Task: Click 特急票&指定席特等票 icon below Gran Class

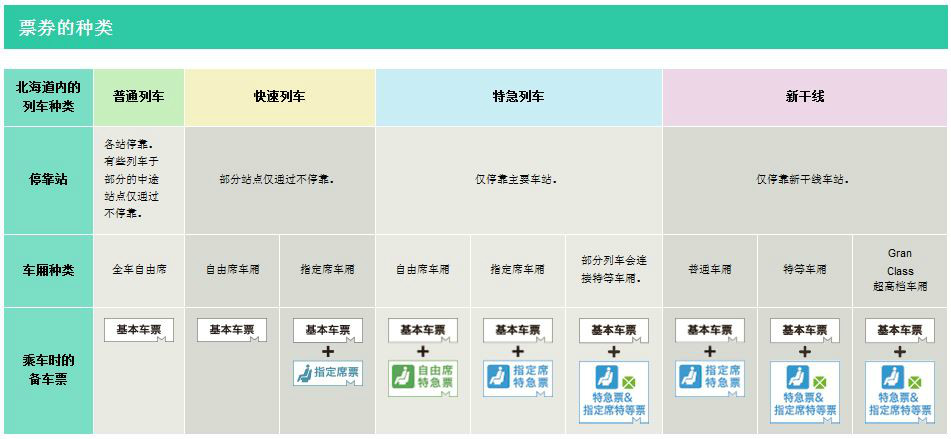Action: coord(899,391)
